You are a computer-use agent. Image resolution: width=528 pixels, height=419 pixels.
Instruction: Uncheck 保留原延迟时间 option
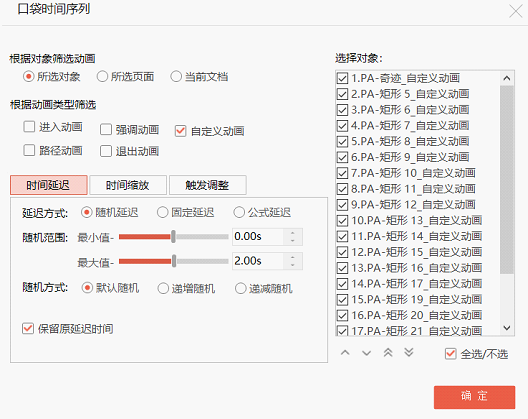(28, 328)
